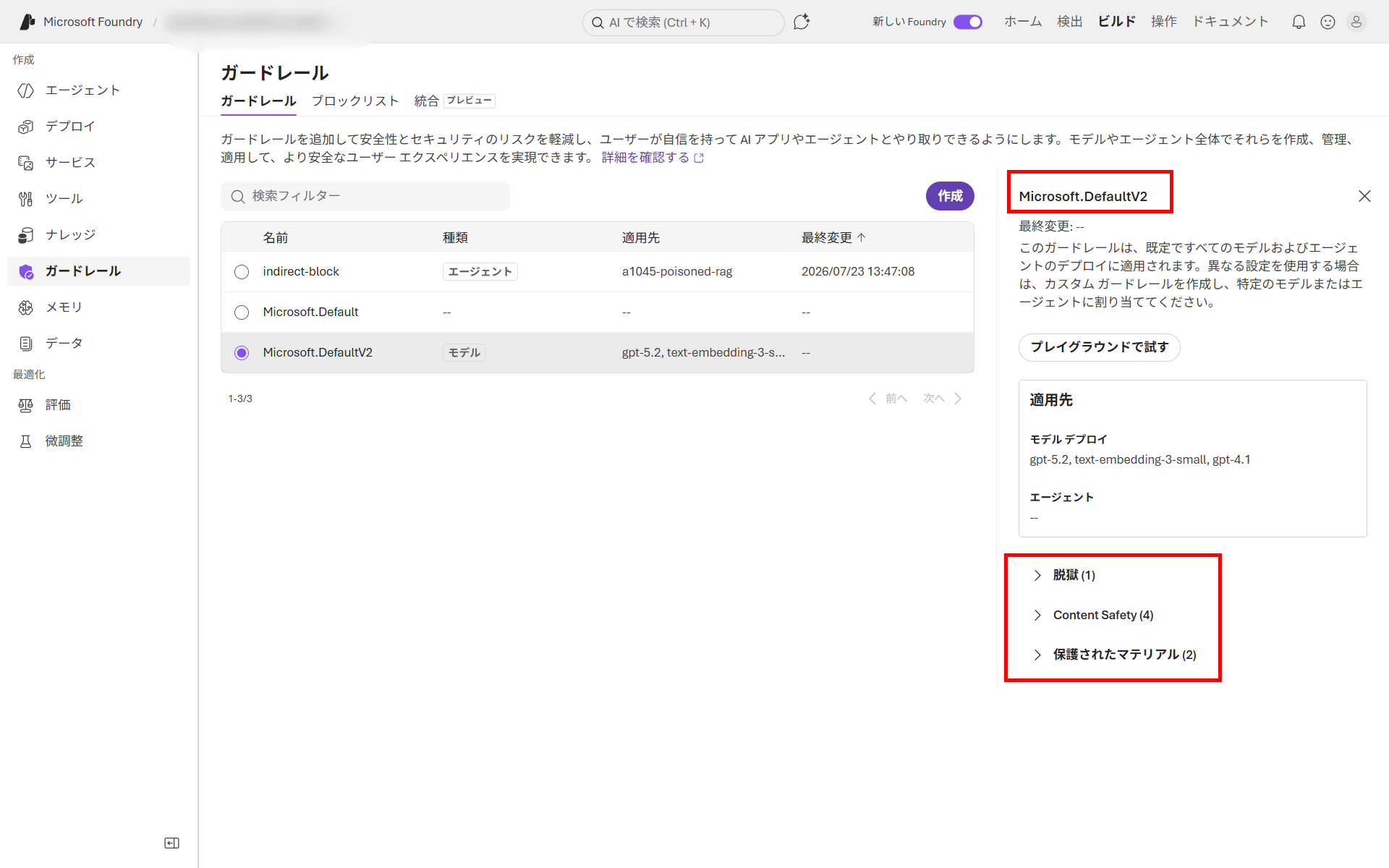Click the indirect-block guardrail name
Viewport: 1389px width, 868px height.
pyautogui.click(x=301, y=272)
